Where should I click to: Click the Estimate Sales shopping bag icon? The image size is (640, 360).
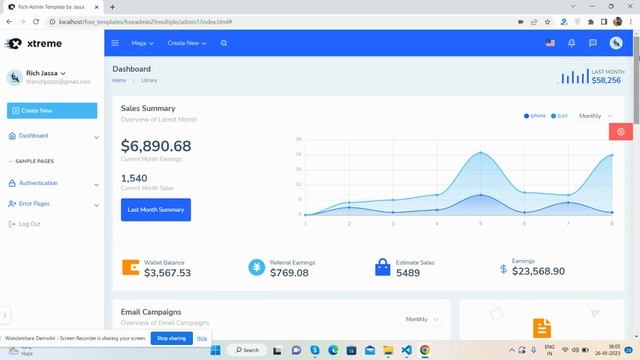tap(382, 267)
